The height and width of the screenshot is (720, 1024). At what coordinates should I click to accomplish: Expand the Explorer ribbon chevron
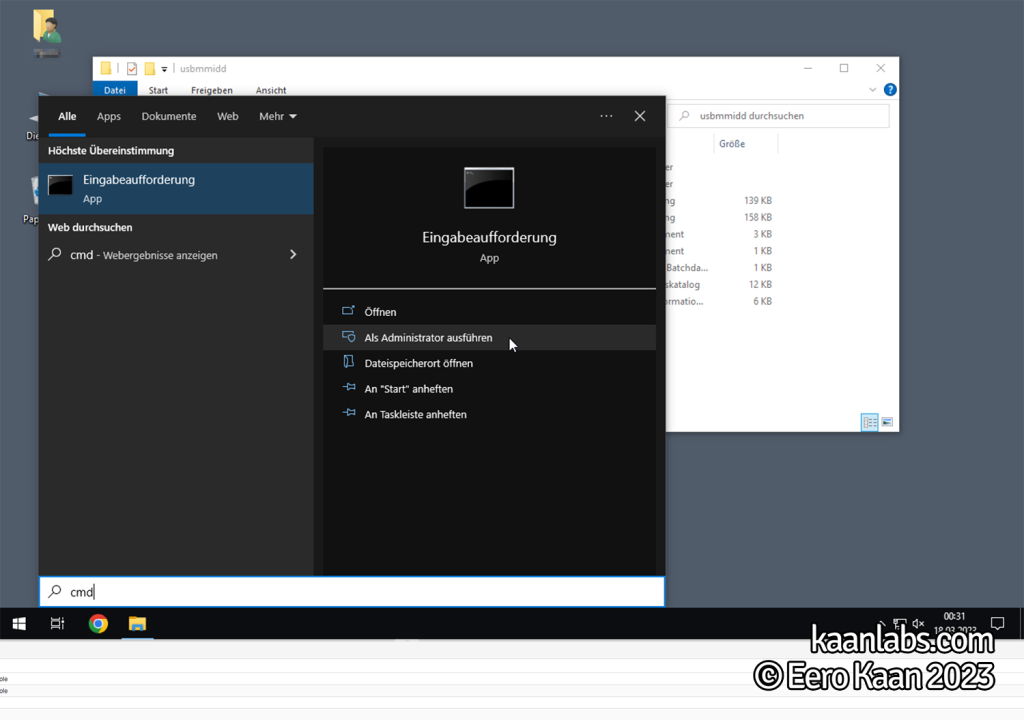coord(872,90)
